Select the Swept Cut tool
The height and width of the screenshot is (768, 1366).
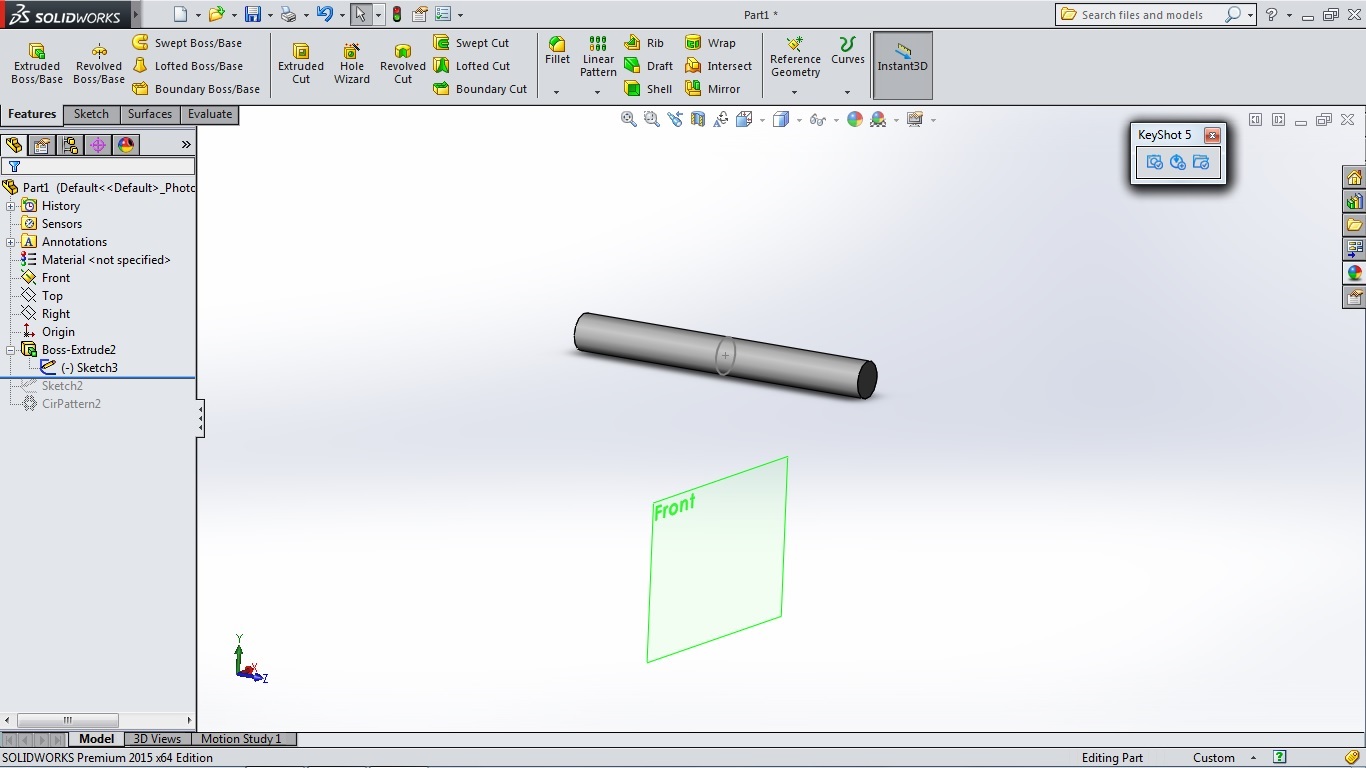471,43
